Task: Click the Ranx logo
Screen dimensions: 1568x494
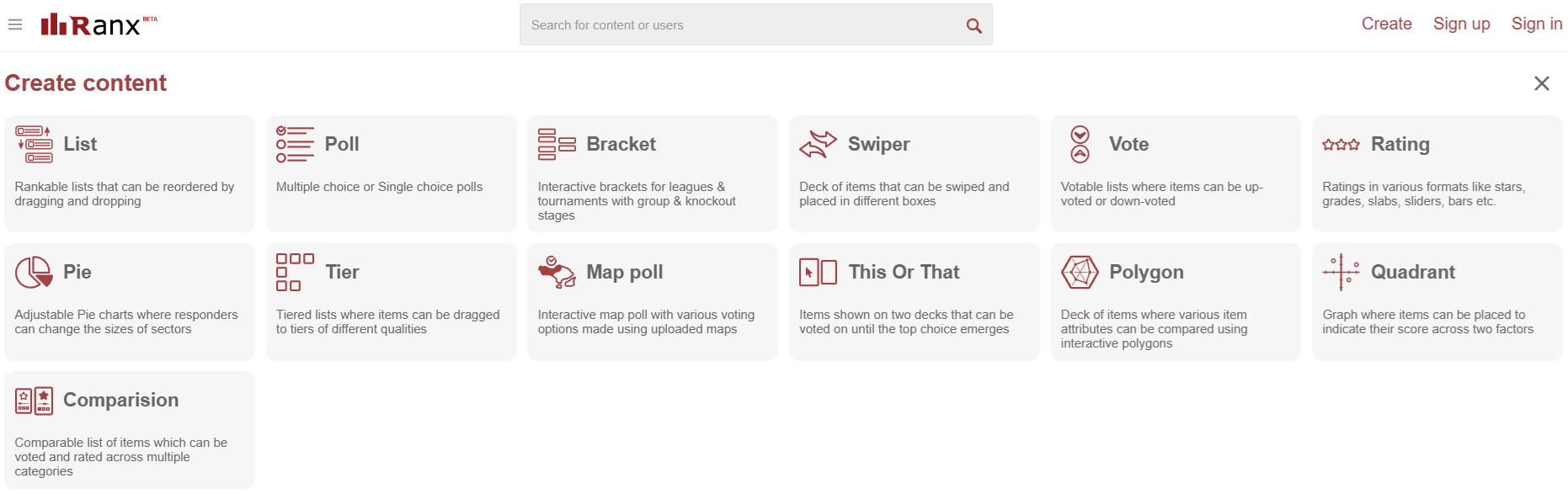Action: [x=99, y=24]
